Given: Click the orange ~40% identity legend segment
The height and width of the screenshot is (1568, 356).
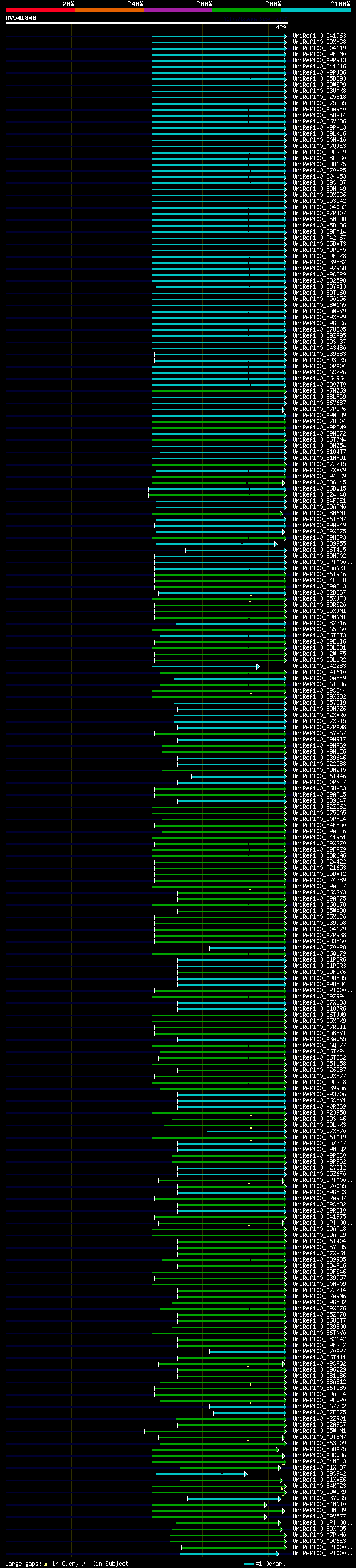Looking at the screenshot, I should [x=109, y=11].
